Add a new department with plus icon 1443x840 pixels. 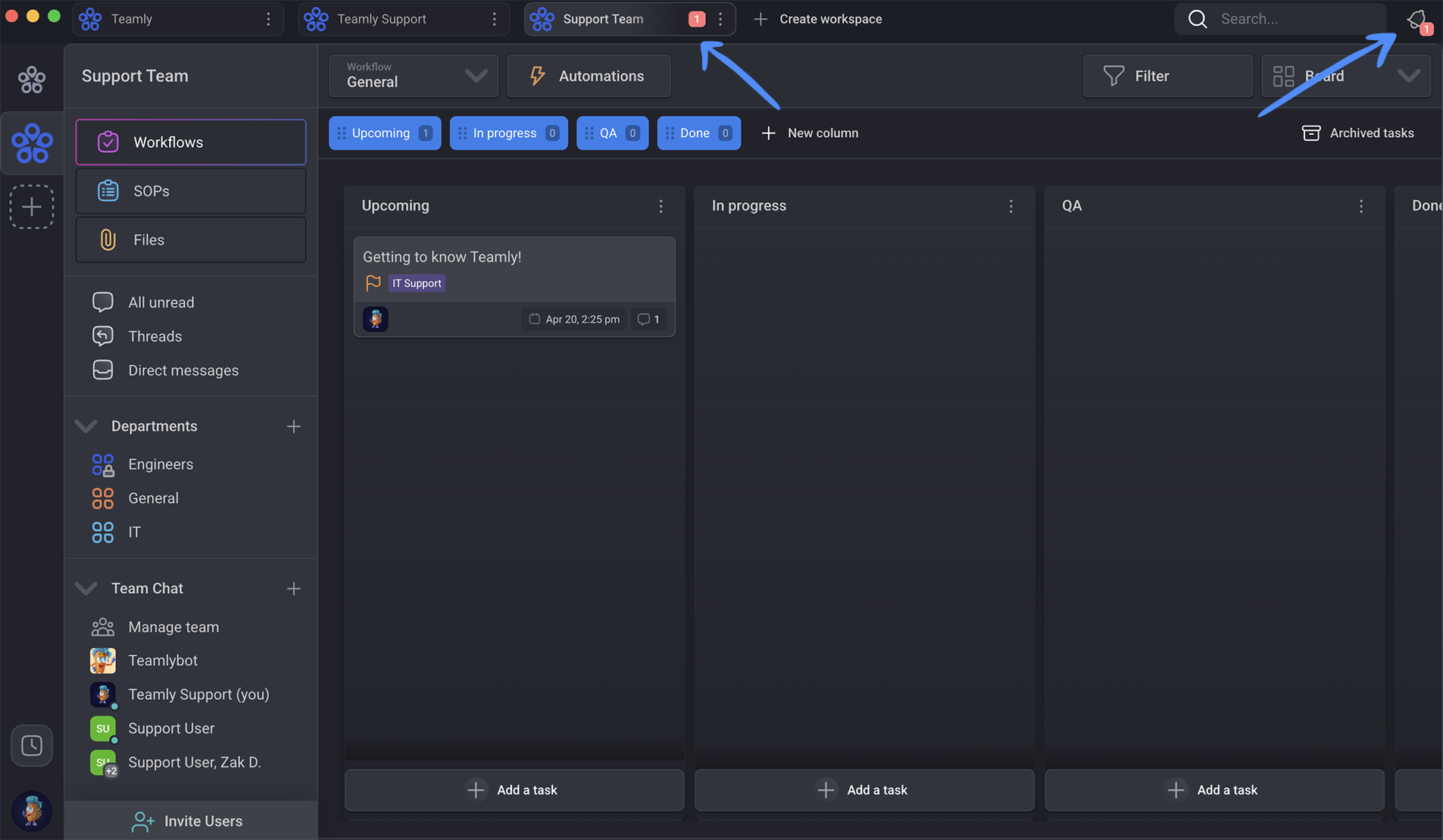pyautogui.click(x=294, y=426)
